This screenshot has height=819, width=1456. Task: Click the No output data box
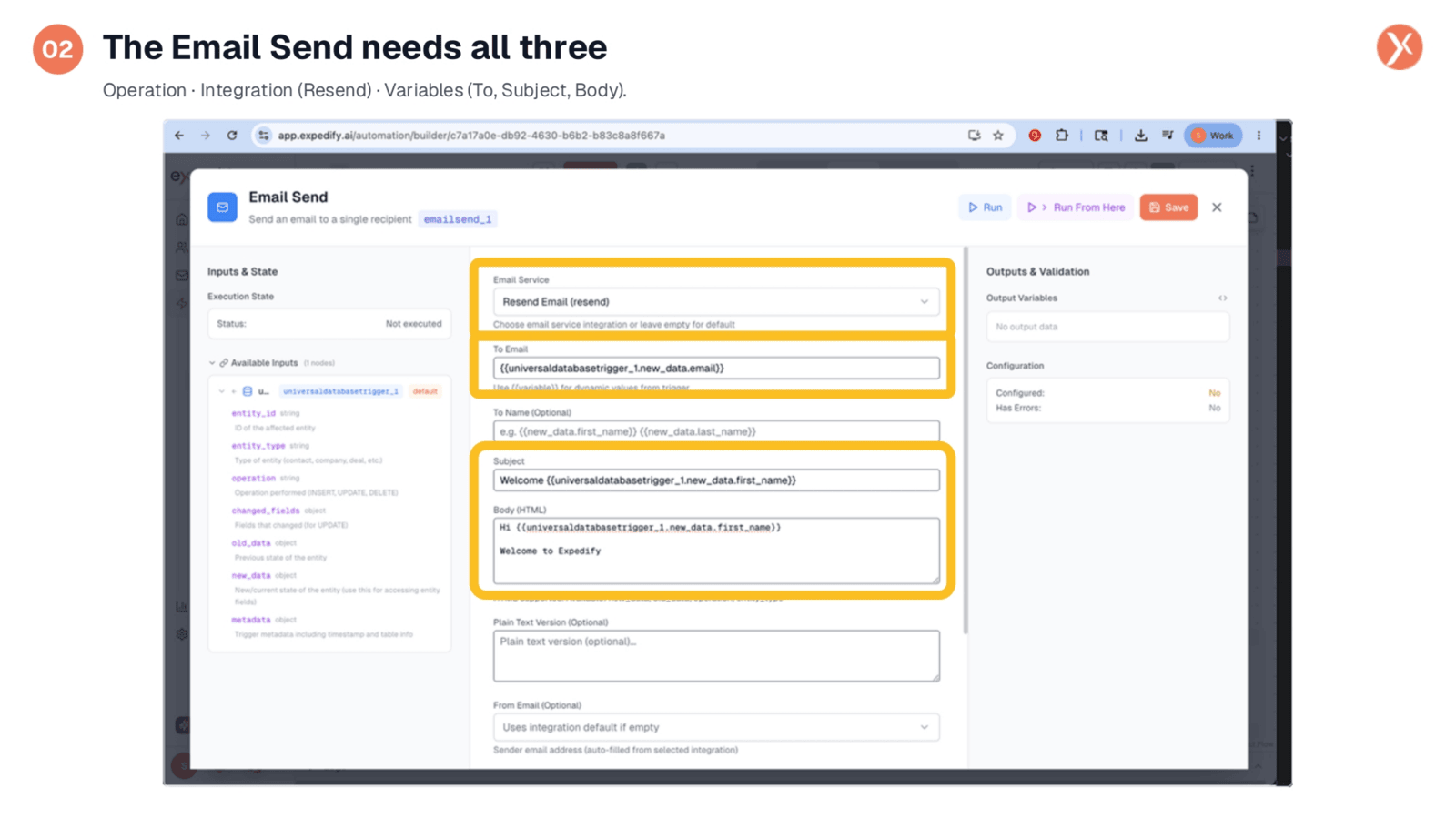pyautogui.click(x=1107, y=327)
